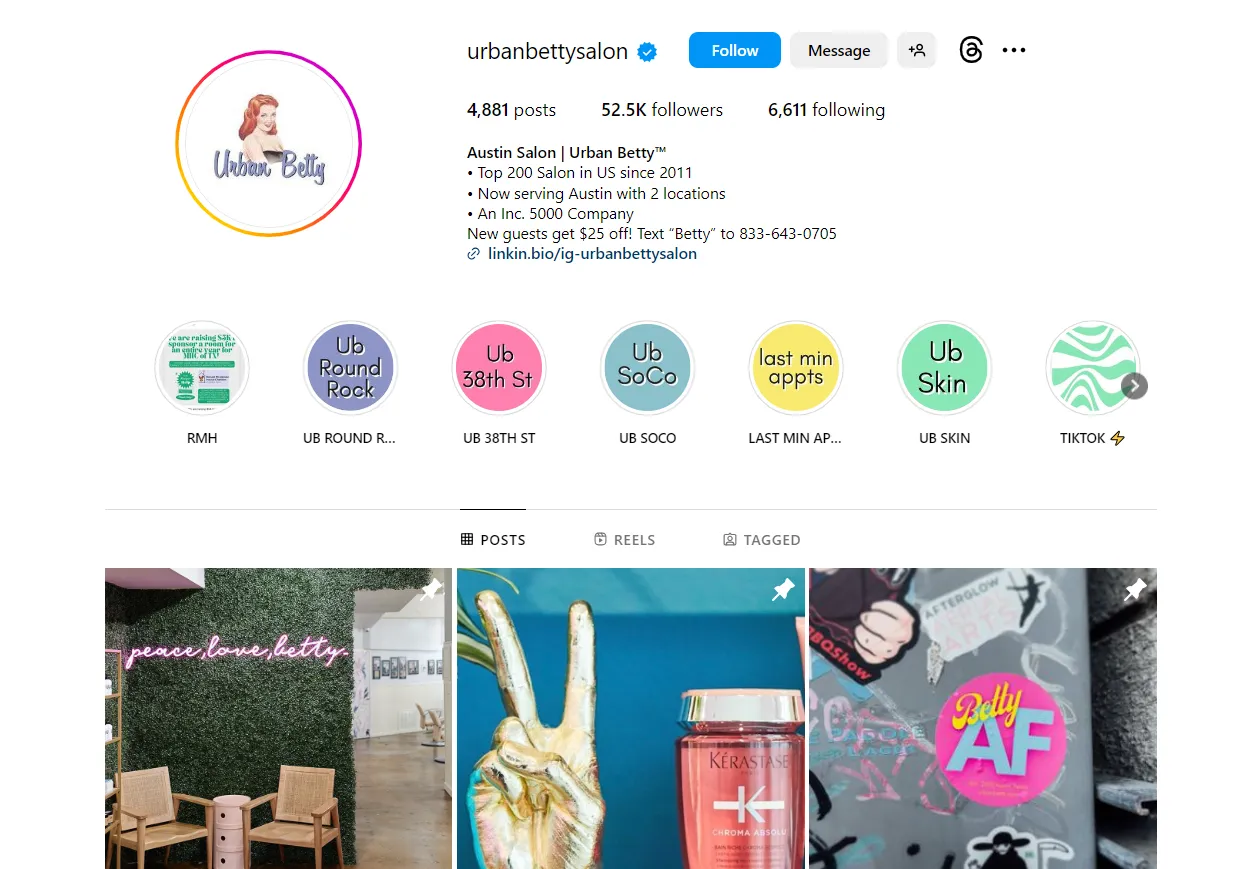Open the Urban Betty profile picture story

[269, 144]
